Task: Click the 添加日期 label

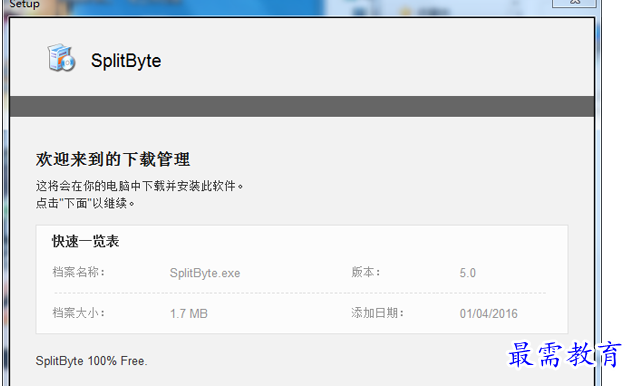Action: coord(377,313)
